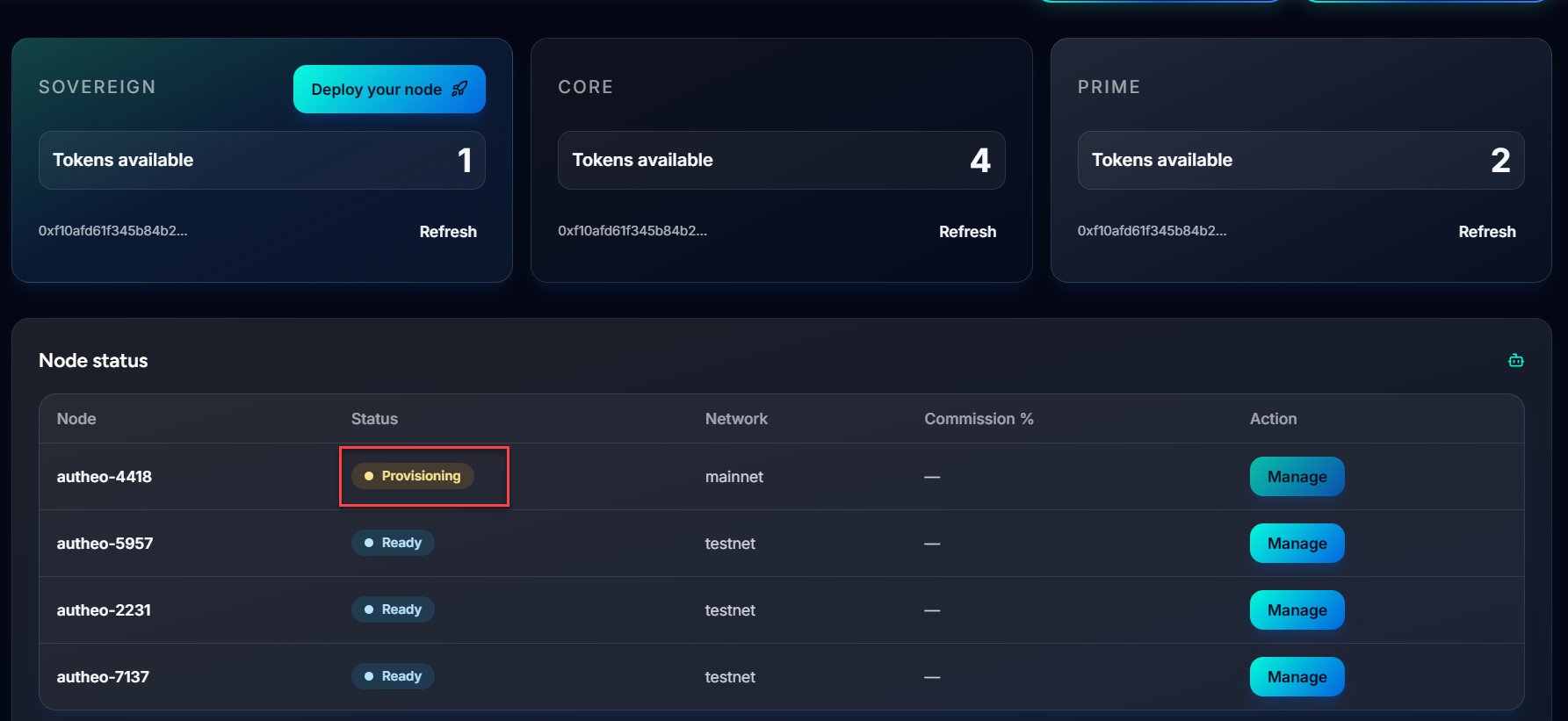Click testnet cell in autheo-2231 row
The height and width of the screenshot is (721, 1568).
pos(730,610)
